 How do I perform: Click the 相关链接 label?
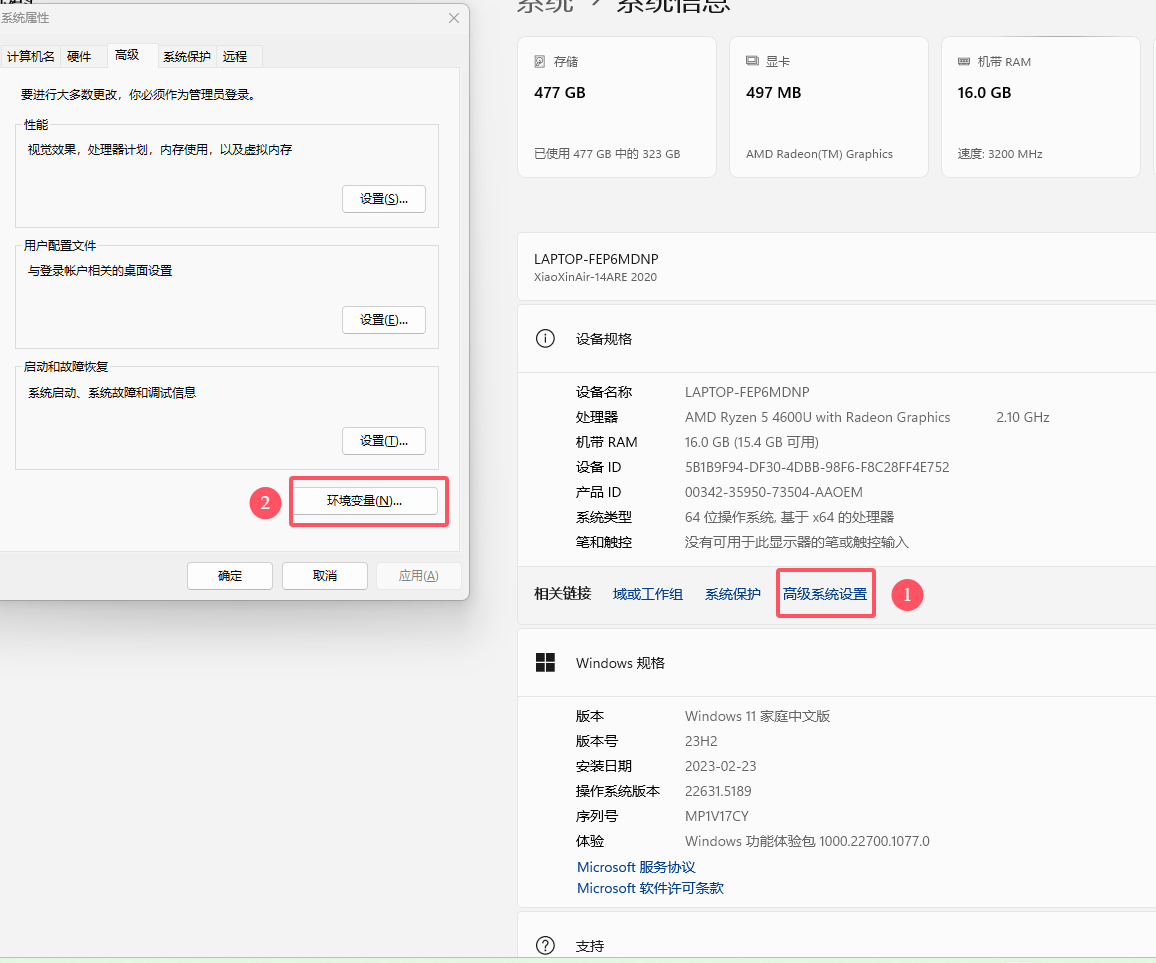tap(563, 594)
